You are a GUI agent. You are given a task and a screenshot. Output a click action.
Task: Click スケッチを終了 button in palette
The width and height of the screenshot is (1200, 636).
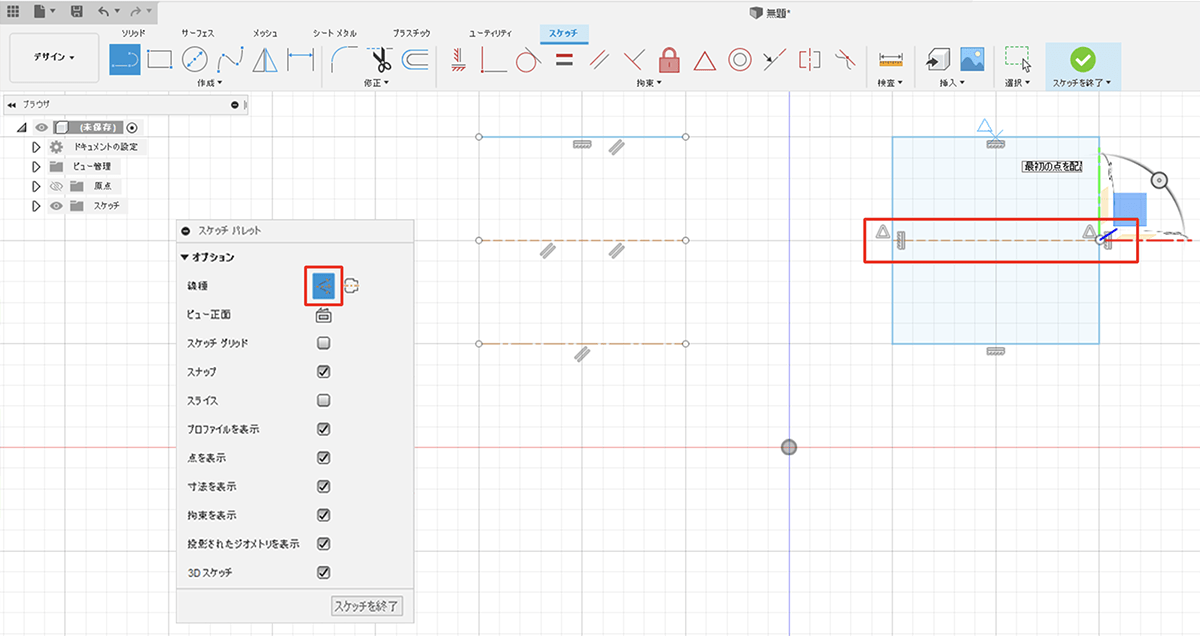tap(367, 606)
